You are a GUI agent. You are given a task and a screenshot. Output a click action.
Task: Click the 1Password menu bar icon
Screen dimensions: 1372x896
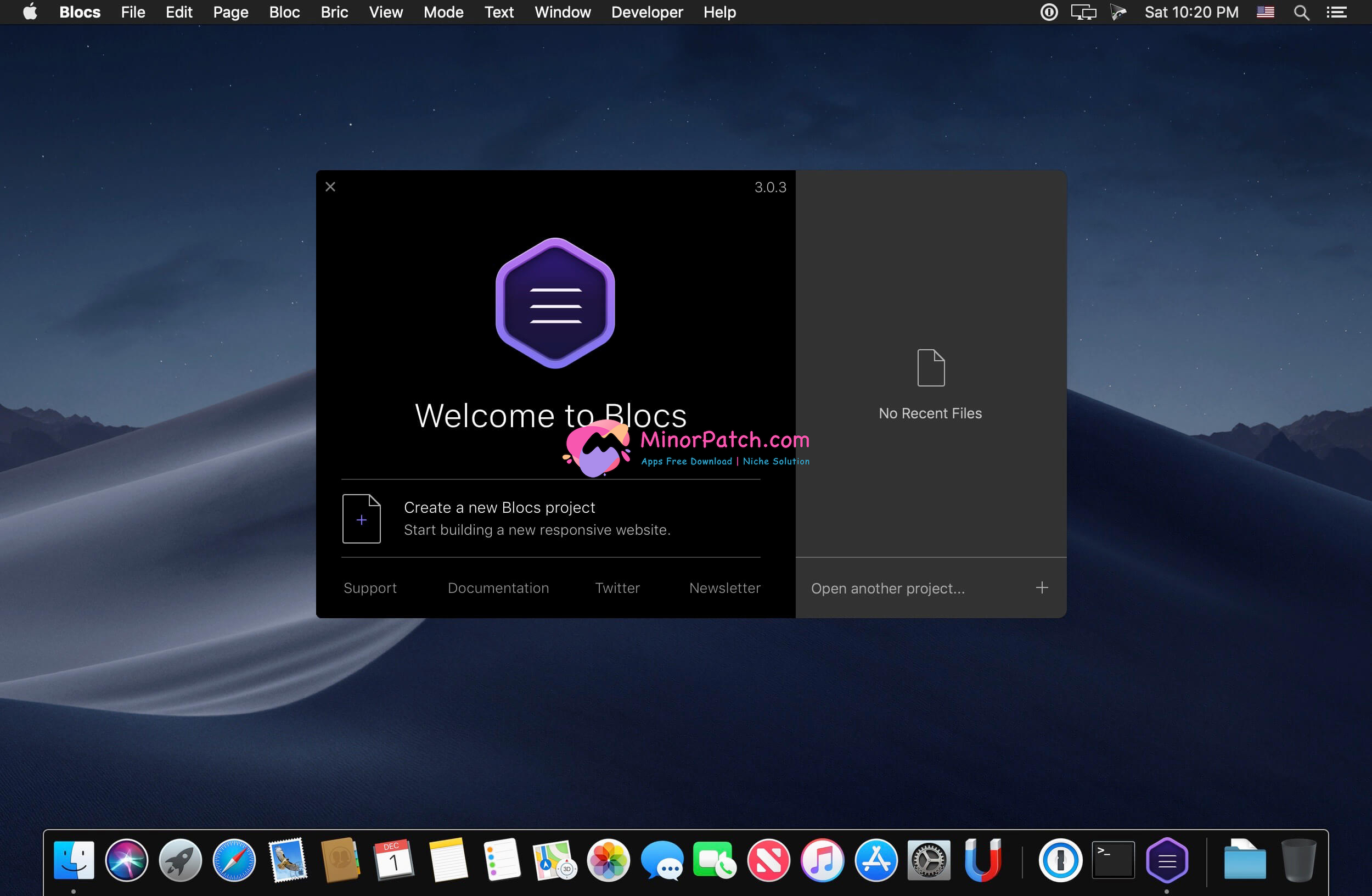pyautogui.click(x=1049, y=12)
